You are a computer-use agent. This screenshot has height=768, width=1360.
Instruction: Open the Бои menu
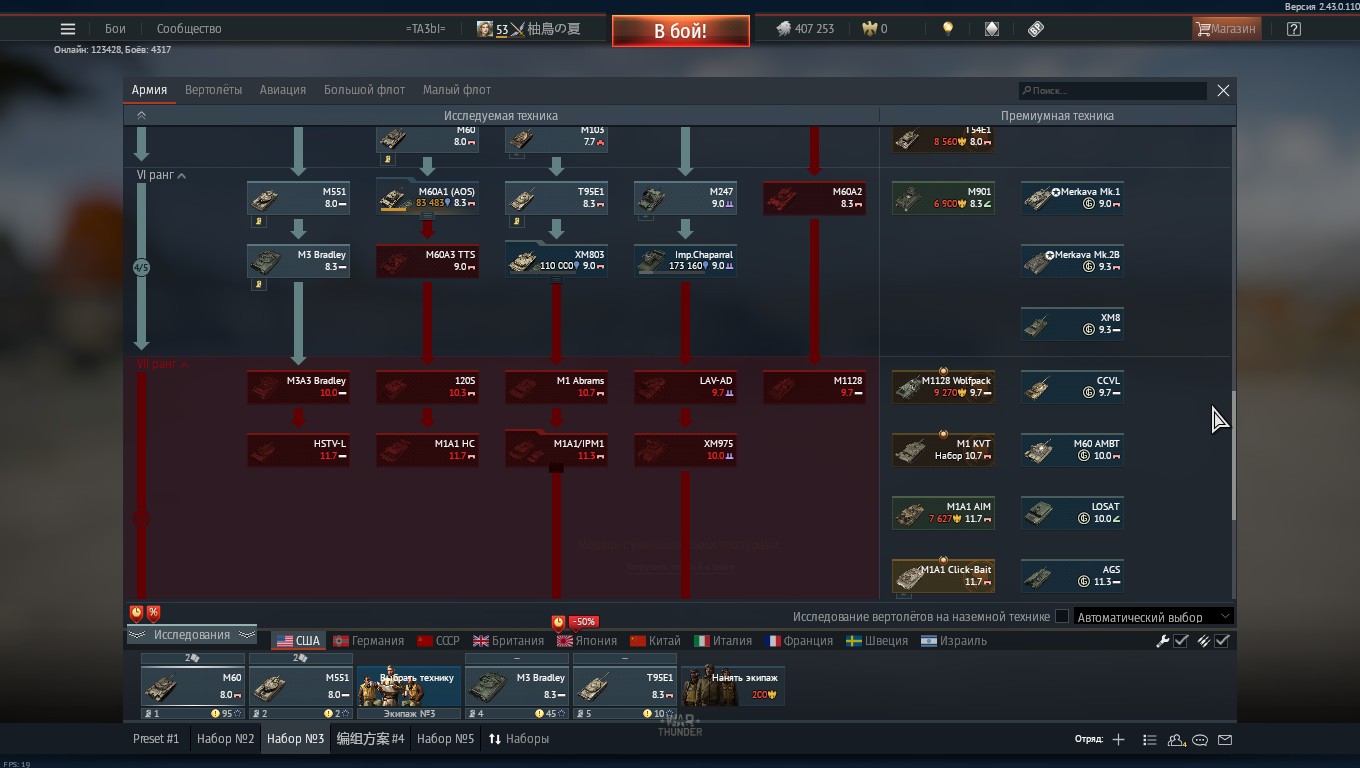pos(116,29)
